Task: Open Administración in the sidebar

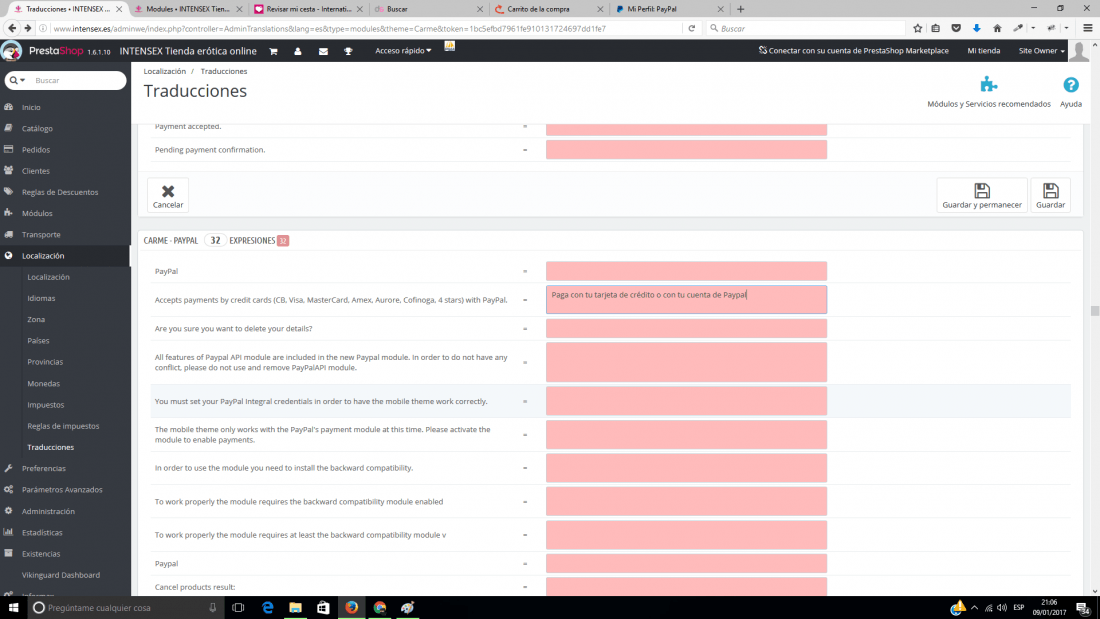Action: (48, 512)
